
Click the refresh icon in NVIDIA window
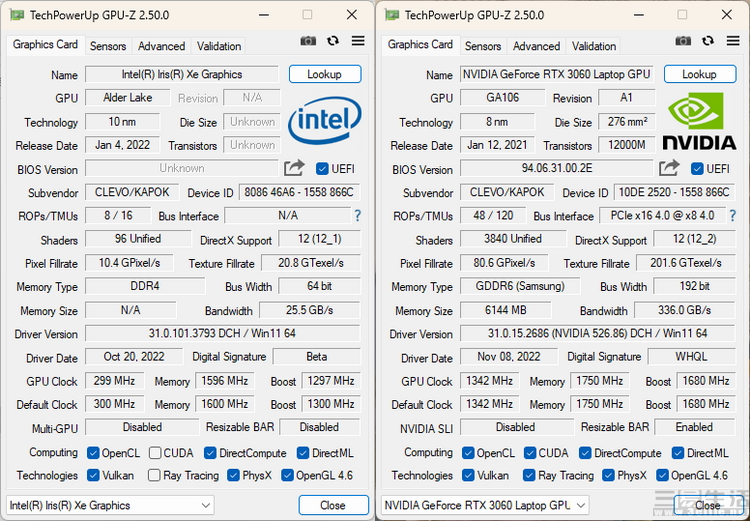point(708,41)
